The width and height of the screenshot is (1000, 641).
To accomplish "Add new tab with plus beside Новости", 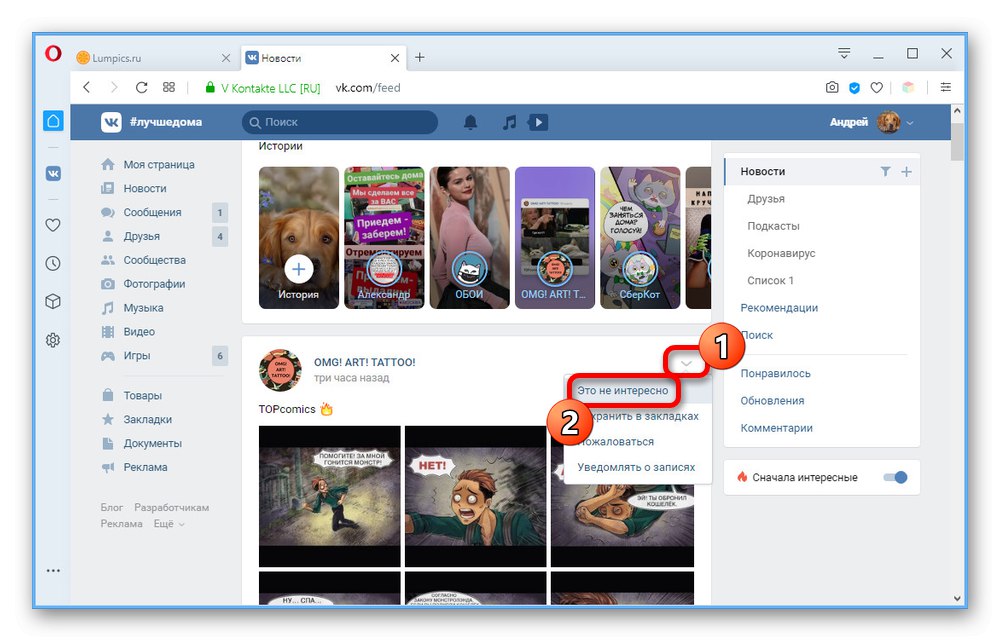I will [420, 57].
